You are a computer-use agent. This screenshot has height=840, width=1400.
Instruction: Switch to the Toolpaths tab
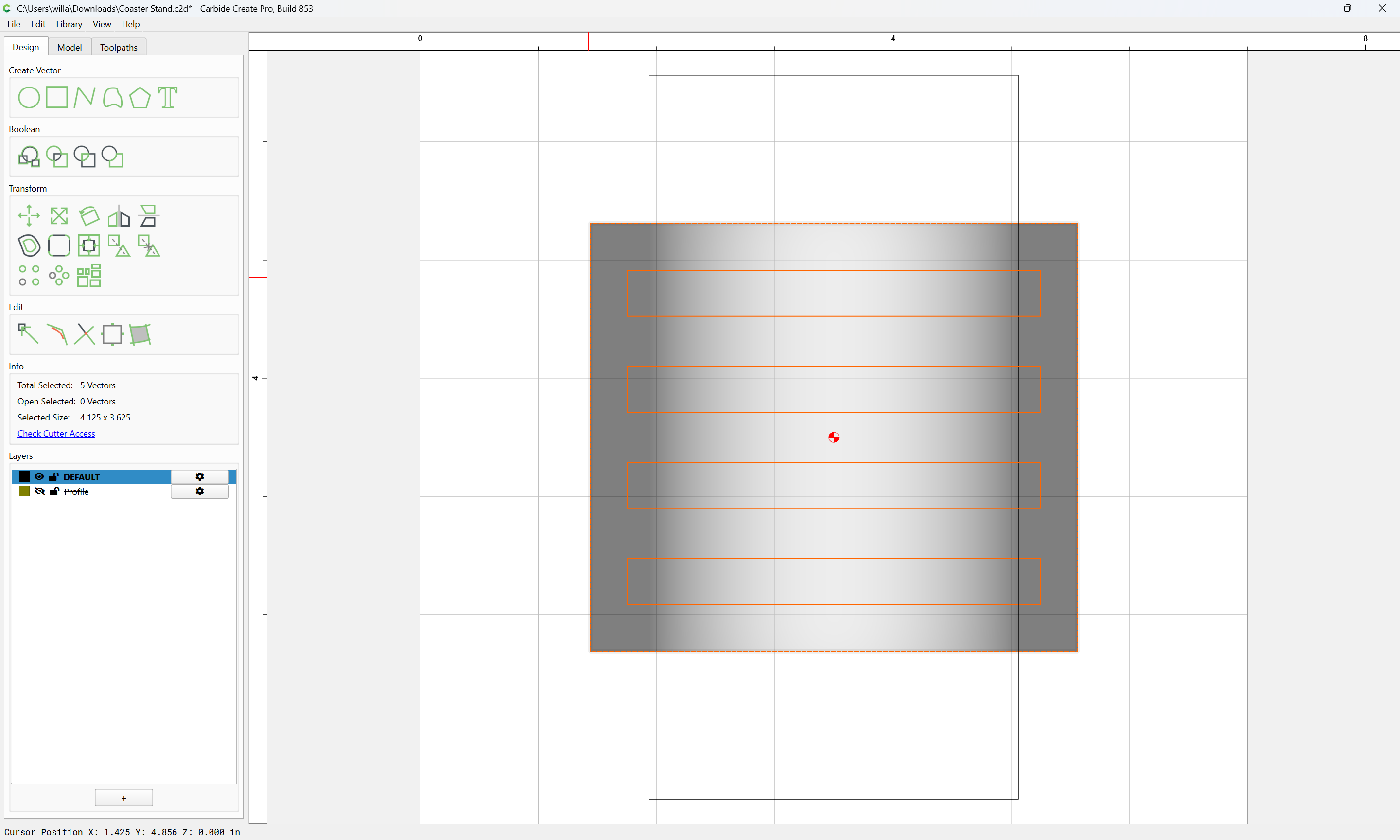click(119, 47)
